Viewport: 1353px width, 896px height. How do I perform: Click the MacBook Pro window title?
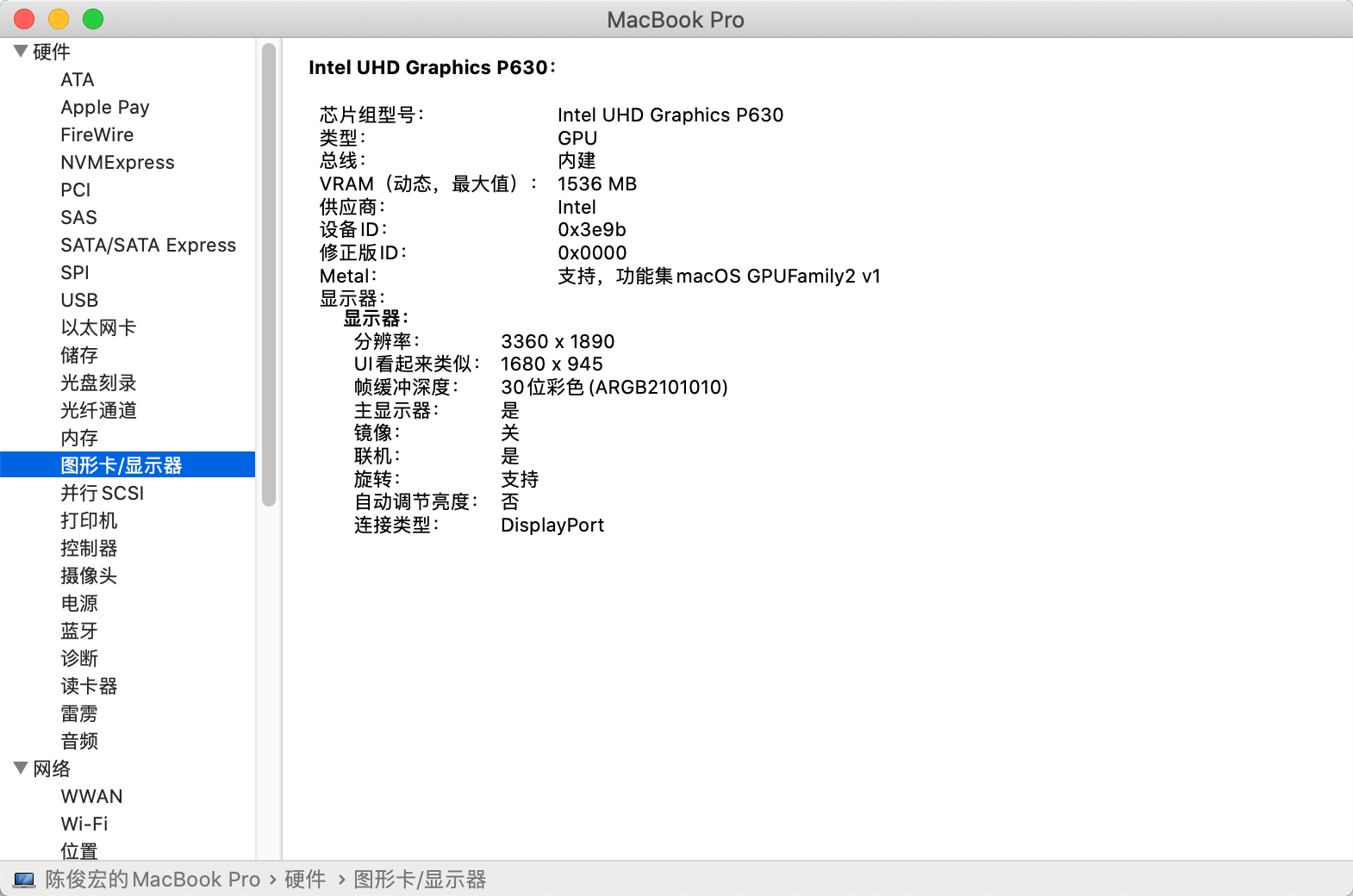(x=676, y=20)
